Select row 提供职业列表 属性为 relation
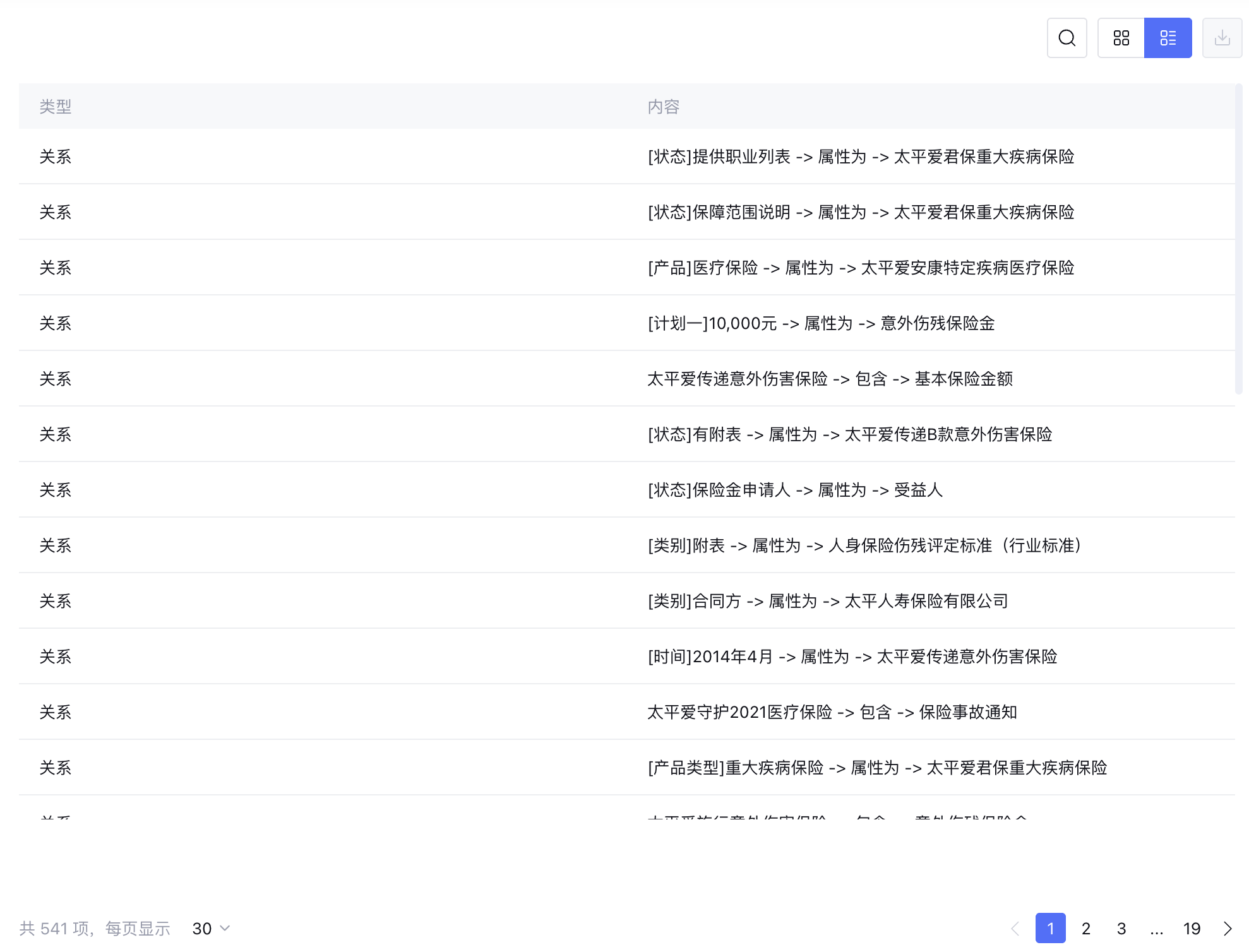The image size is (1249, 952). (860, 157)
